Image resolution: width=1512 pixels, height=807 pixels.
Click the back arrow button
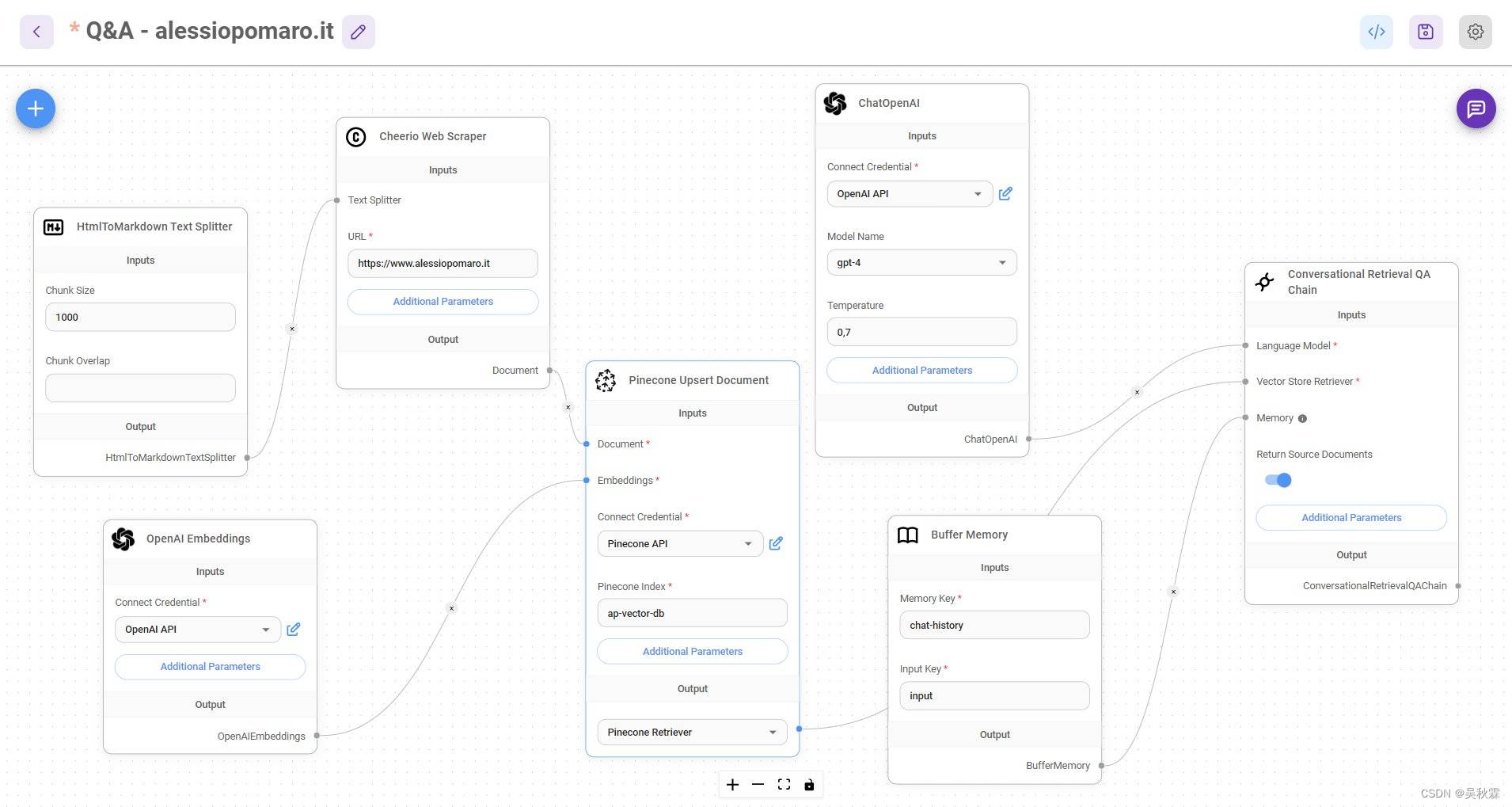[x=36, y=32]
